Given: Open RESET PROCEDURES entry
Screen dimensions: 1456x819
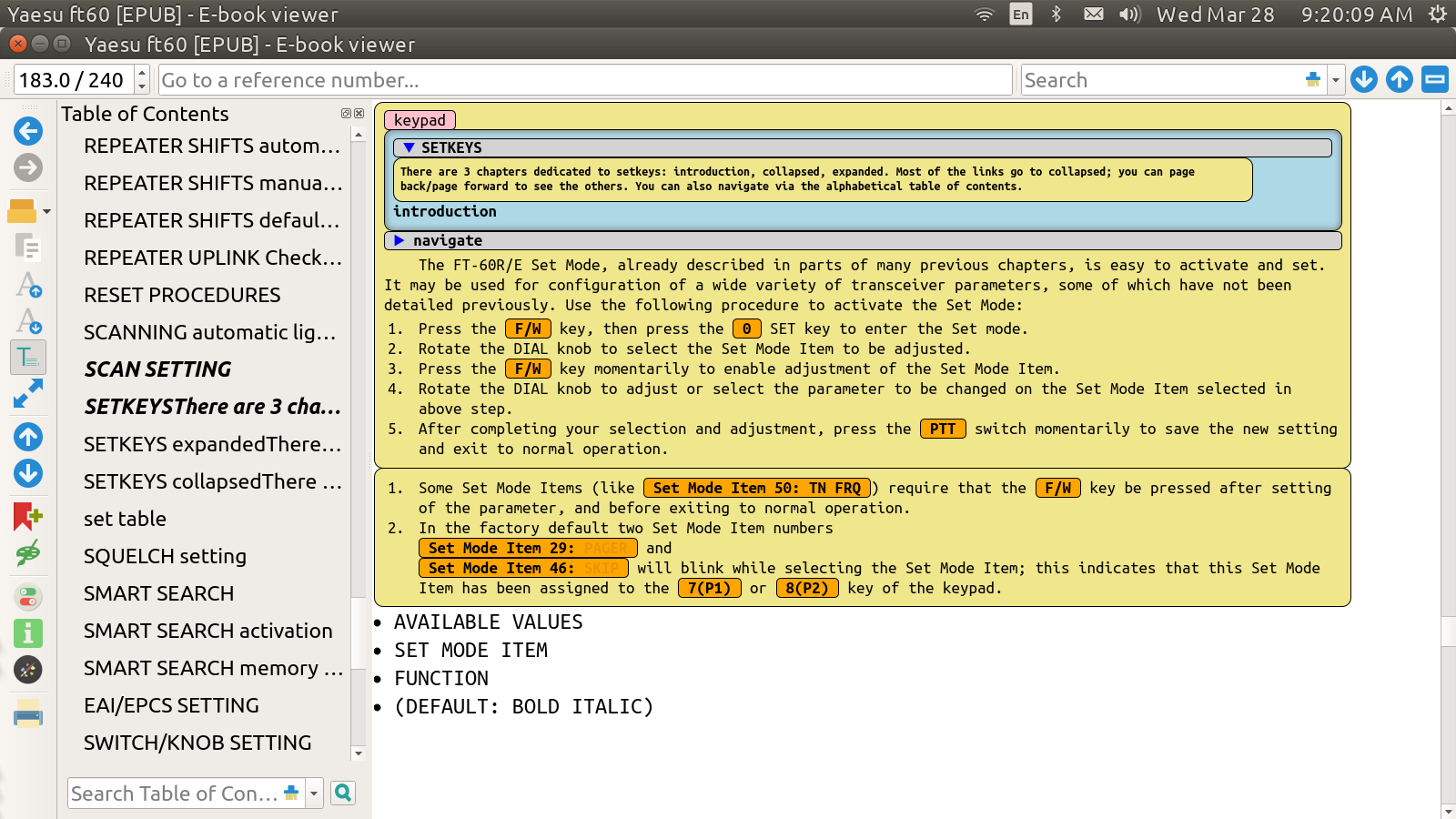Looking at the screenshot, I should (182, 295).
